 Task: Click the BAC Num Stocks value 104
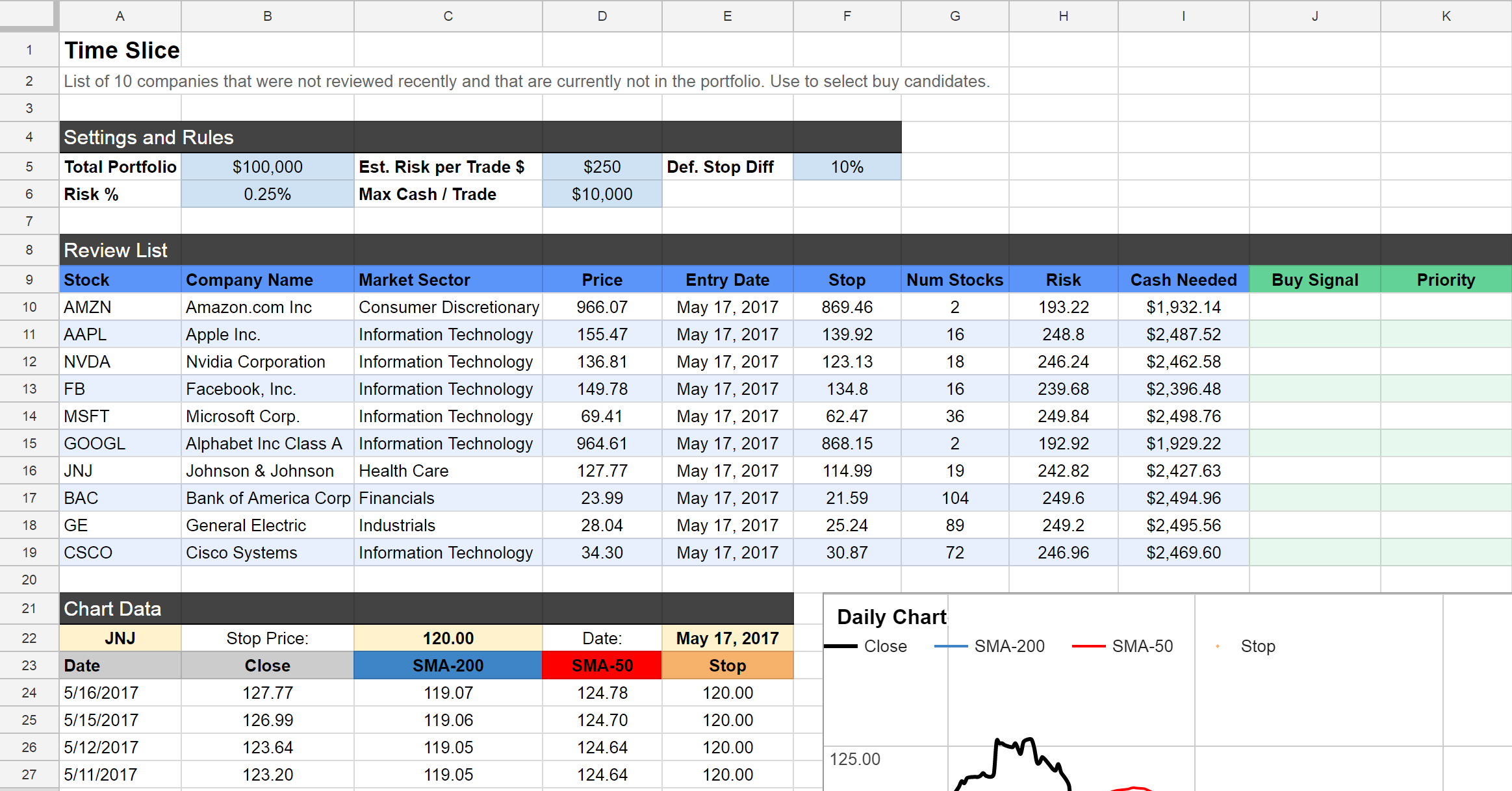[955, 498]
